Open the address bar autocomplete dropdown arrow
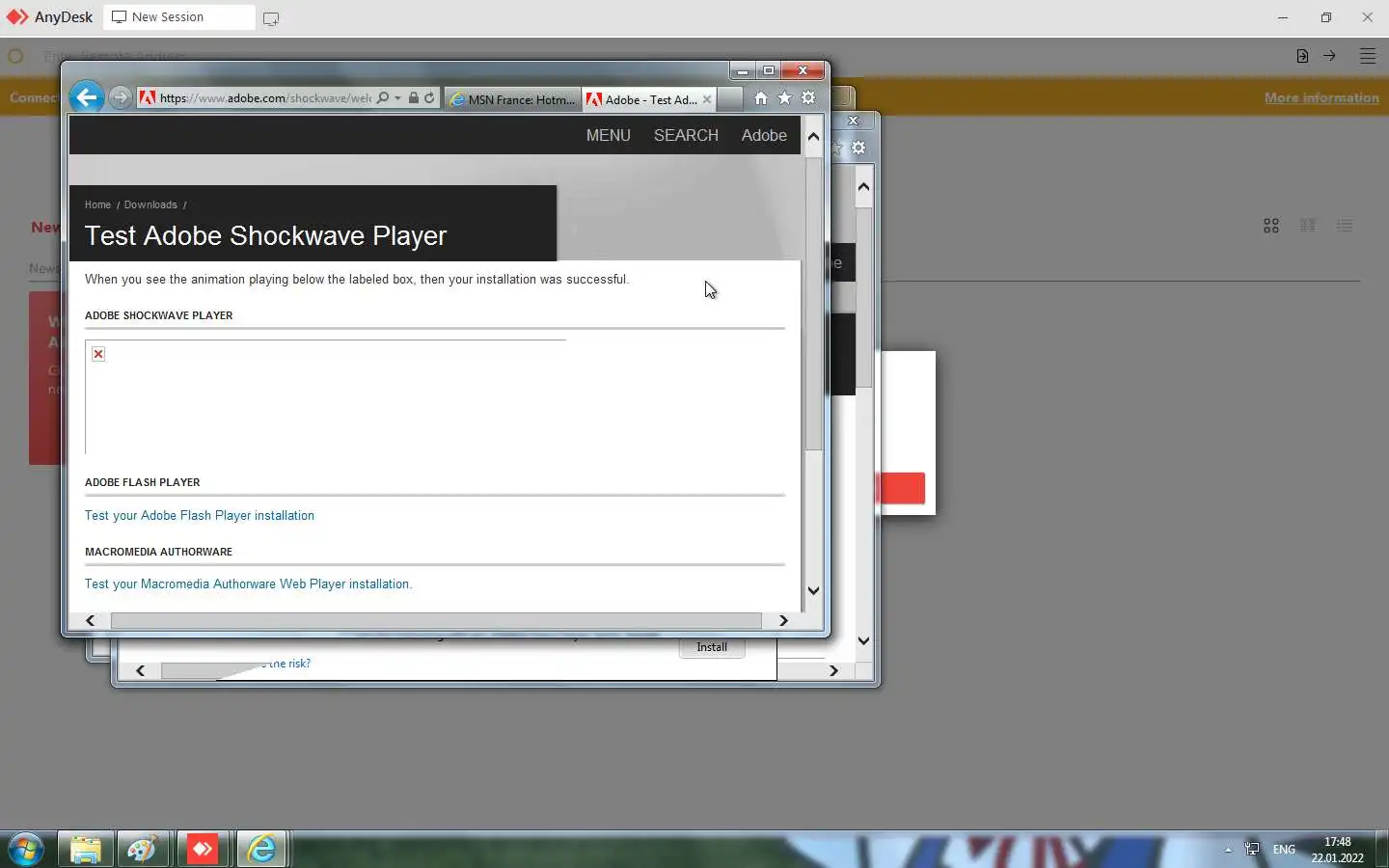The height and width of the screenshot is (868, 1389). click(x=397, y=98)
